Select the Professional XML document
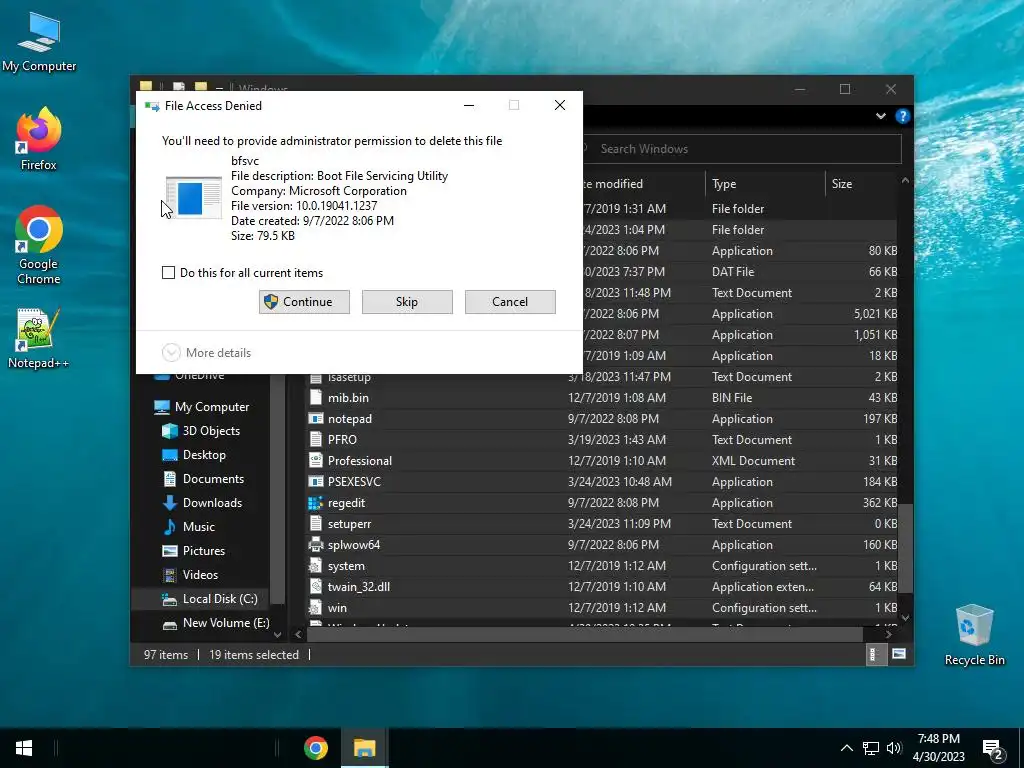The height and width of the screenshot is (768, 1024). pyautogui.click(x=601, y=460)
